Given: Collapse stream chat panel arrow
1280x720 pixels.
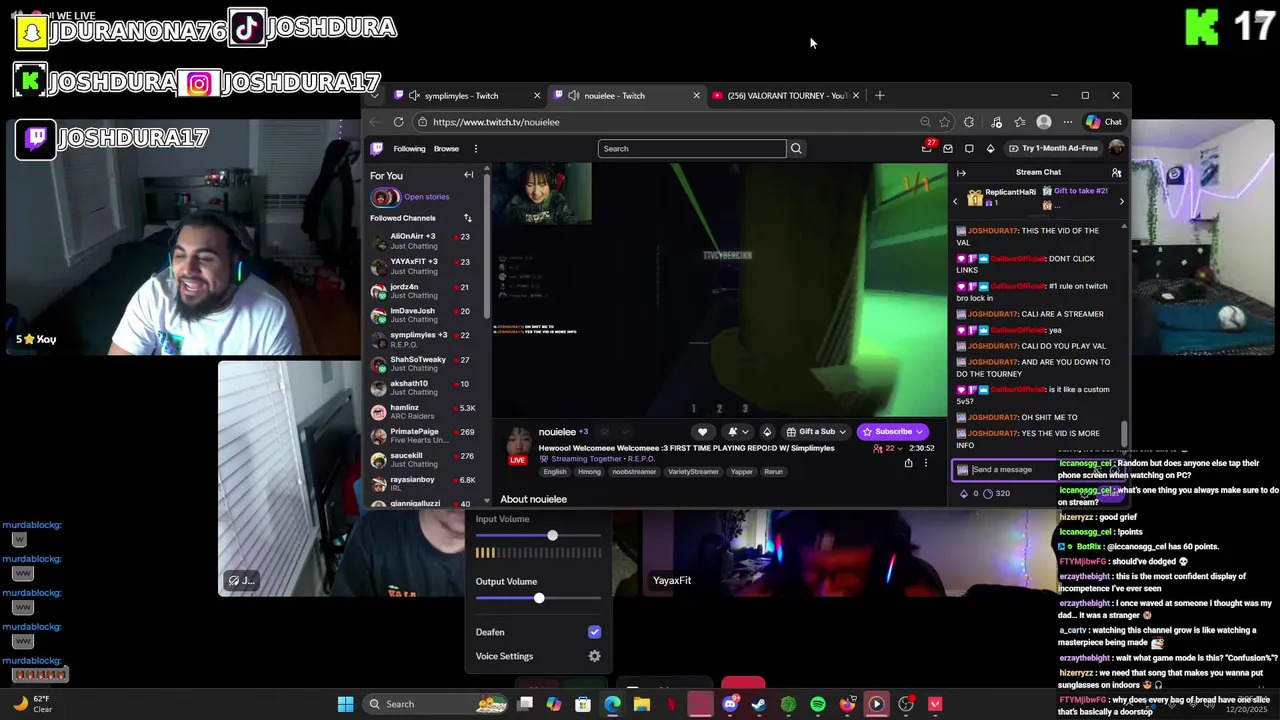Looking at the screenshot, I should coord(961,173).
